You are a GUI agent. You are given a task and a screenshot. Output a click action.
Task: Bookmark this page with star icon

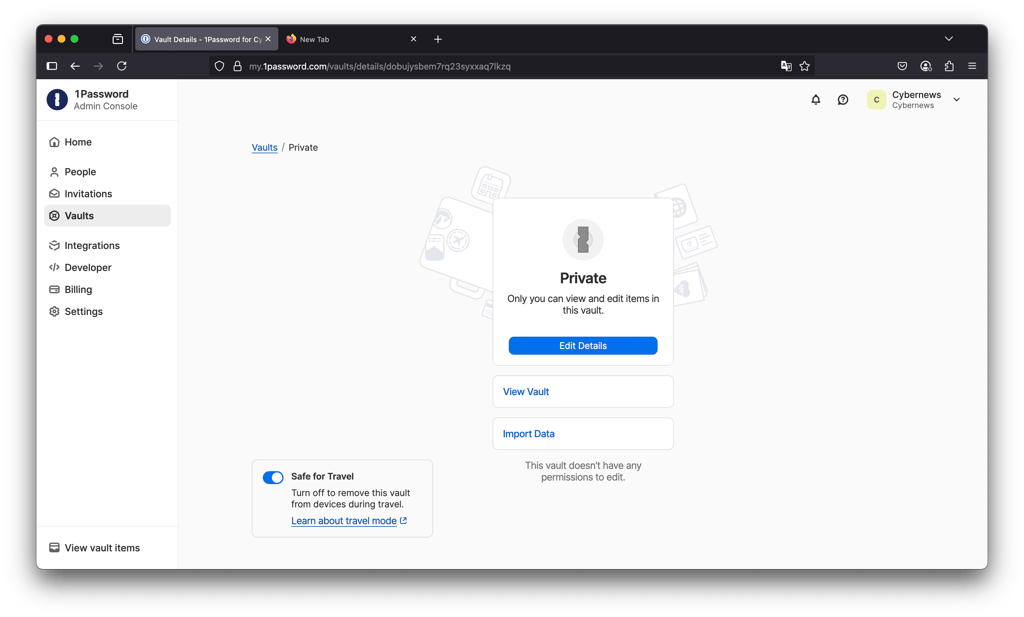pyautogui.click(x=805, y=66)
